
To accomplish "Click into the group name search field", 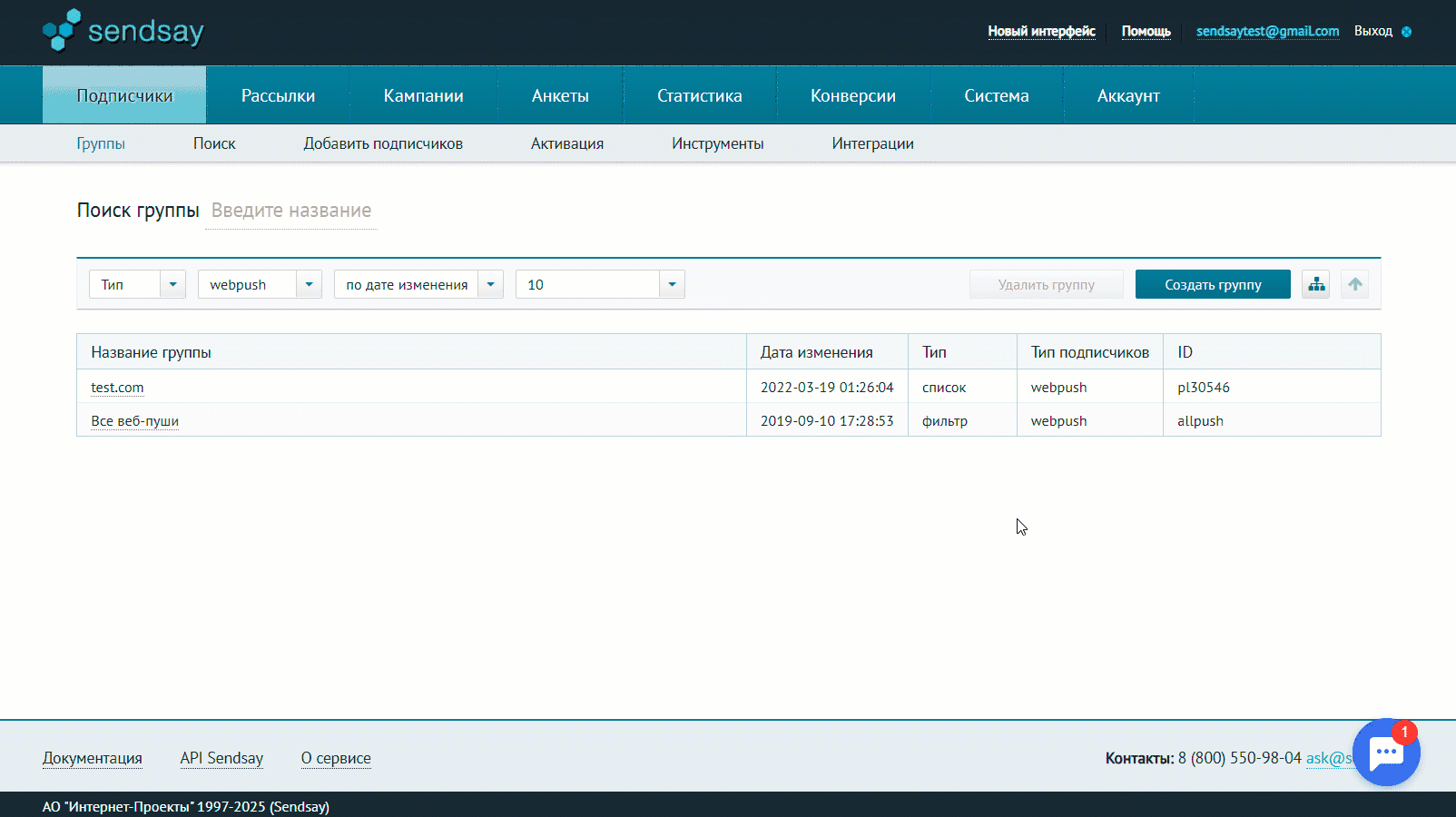I will tap(291, 211).
